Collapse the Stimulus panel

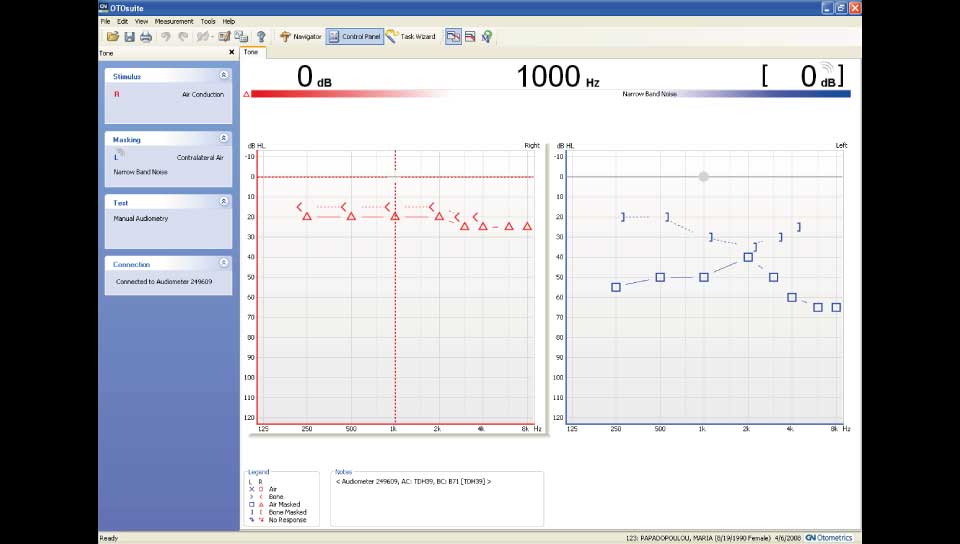point(223,75)
